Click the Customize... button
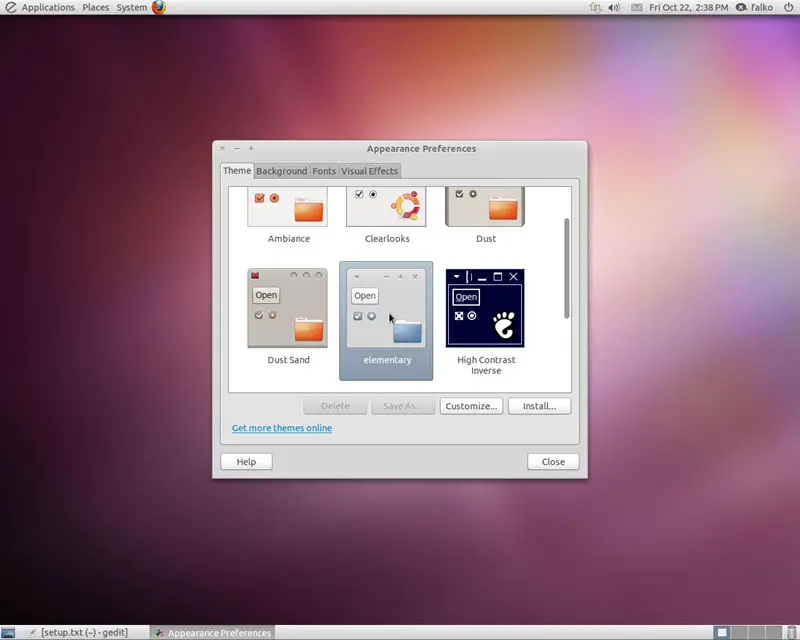 [x=471, y=406]
